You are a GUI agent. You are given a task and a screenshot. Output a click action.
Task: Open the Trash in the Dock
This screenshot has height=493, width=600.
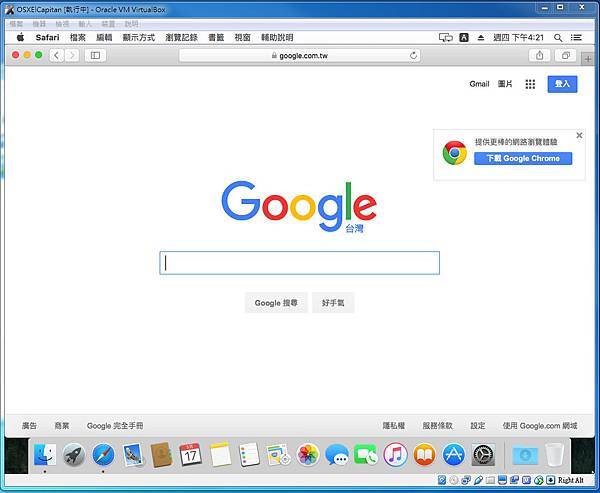click(554, 455)
